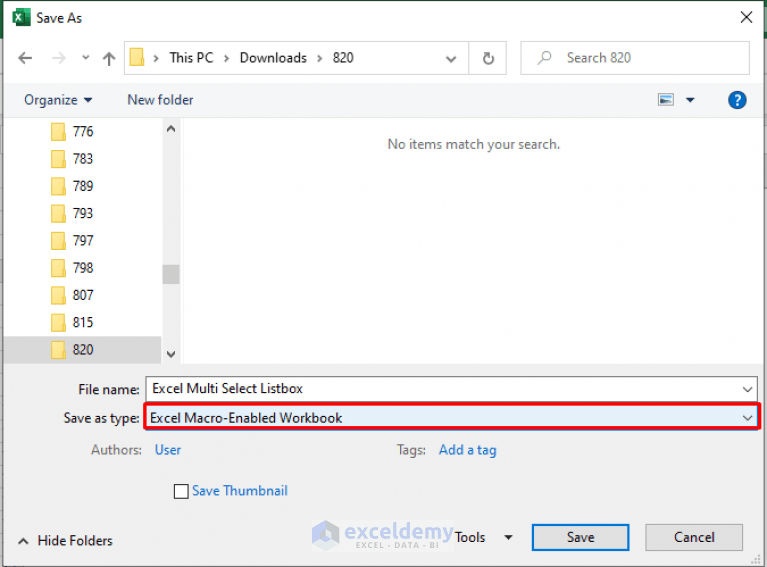Click the navigation pane scroll up arrow

click(171, 129)
